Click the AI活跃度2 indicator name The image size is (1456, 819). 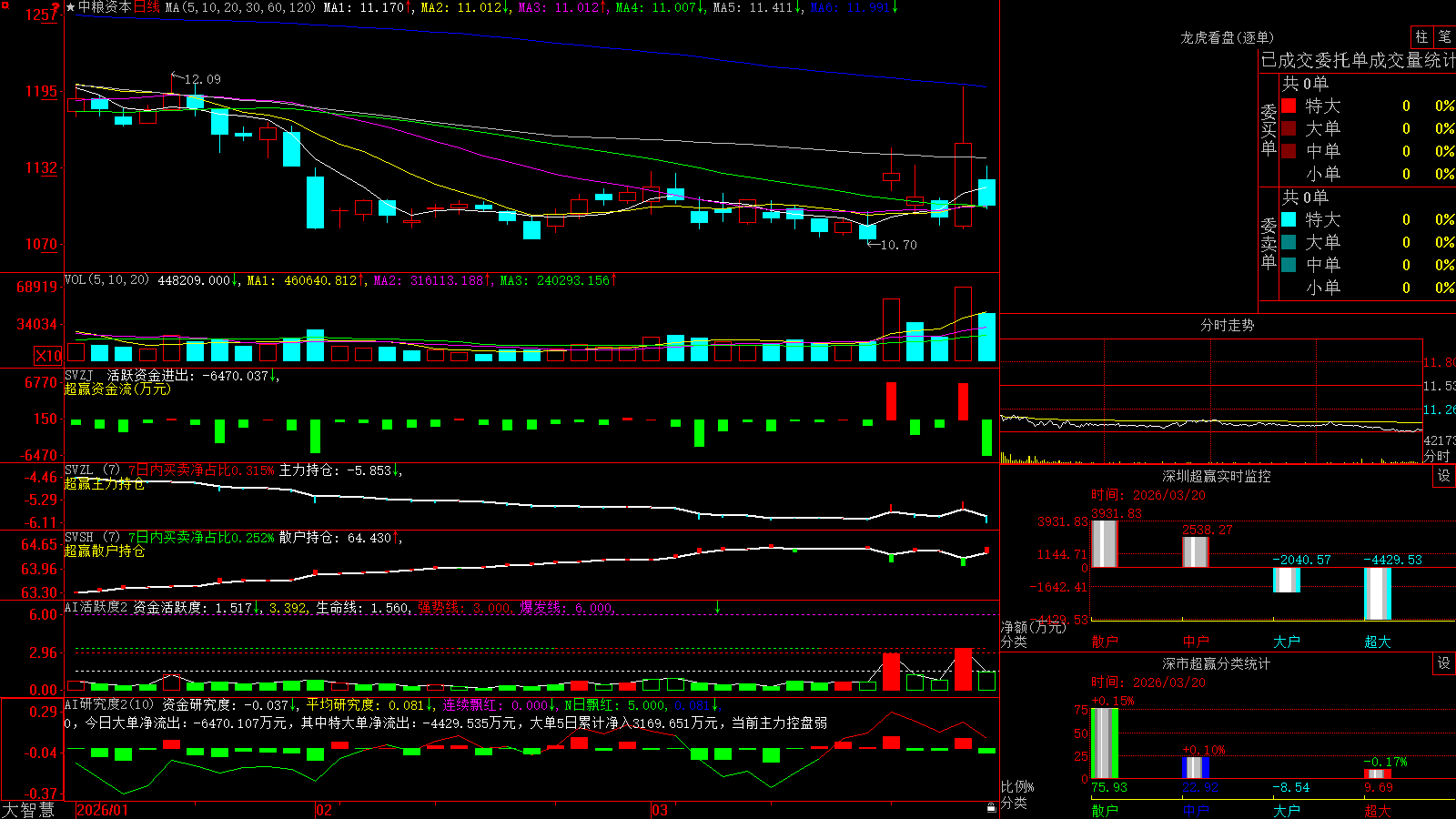coord(96,608)
